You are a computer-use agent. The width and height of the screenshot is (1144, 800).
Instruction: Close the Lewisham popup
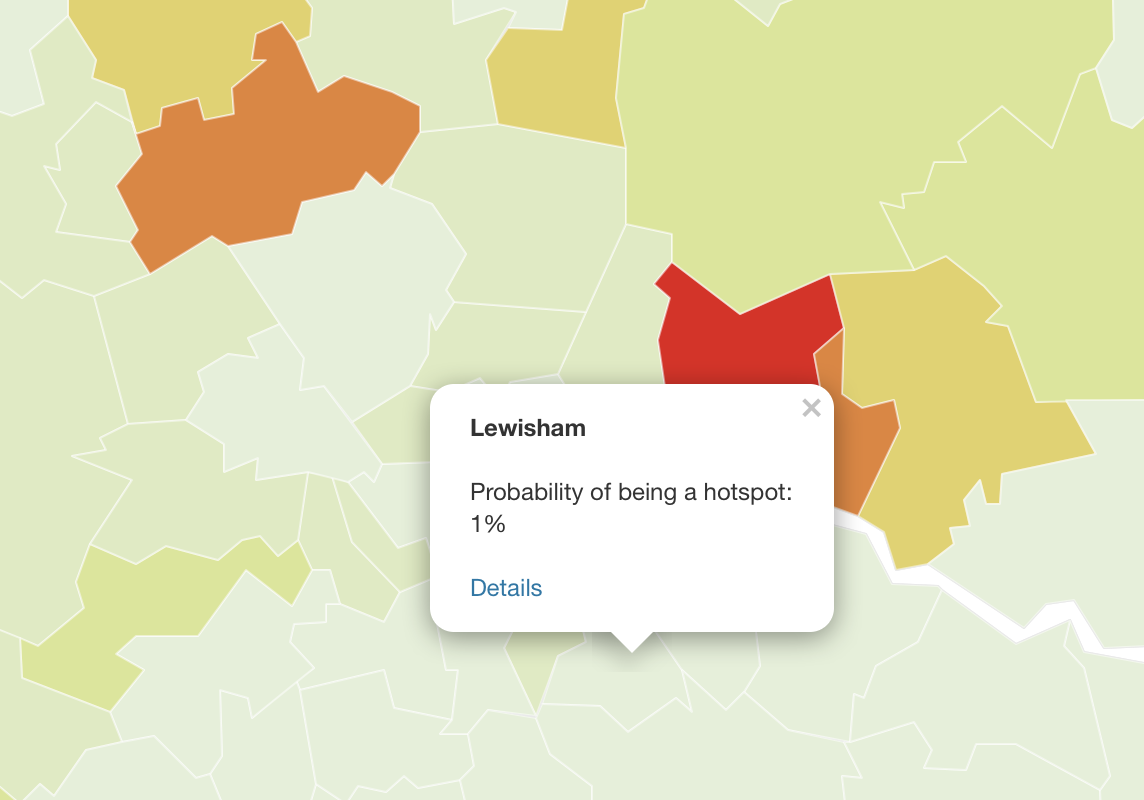pos(811,408)
